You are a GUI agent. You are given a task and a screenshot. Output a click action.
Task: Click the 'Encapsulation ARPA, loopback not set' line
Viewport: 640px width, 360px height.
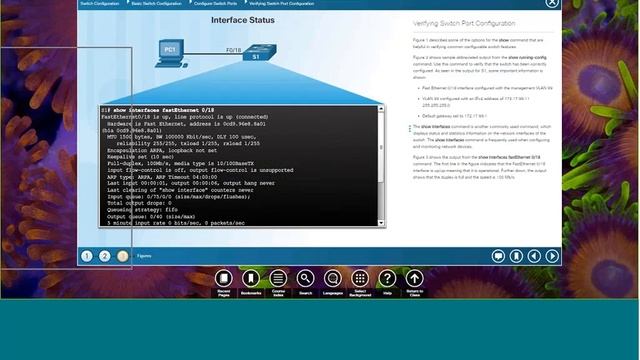(x=162, y=150)
